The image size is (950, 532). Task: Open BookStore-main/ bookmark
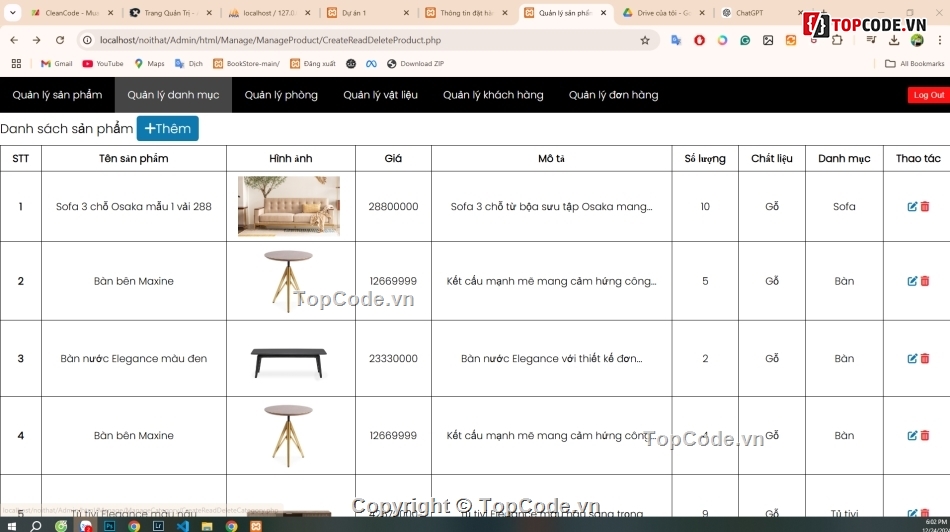pyautogui.click(x=247, y=64)
